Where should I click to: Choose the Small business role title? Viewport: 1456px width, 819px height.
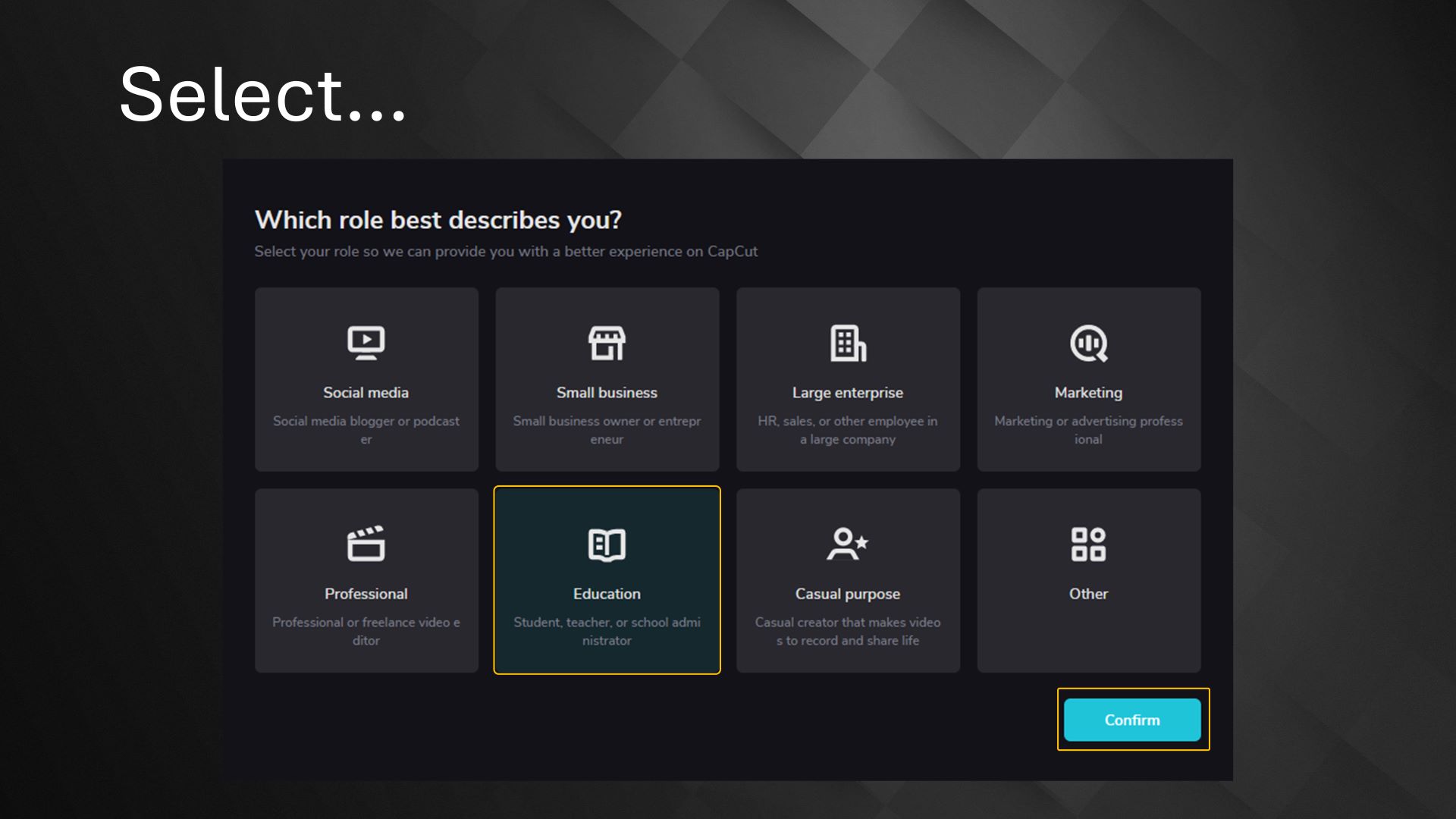click(607, 393)
